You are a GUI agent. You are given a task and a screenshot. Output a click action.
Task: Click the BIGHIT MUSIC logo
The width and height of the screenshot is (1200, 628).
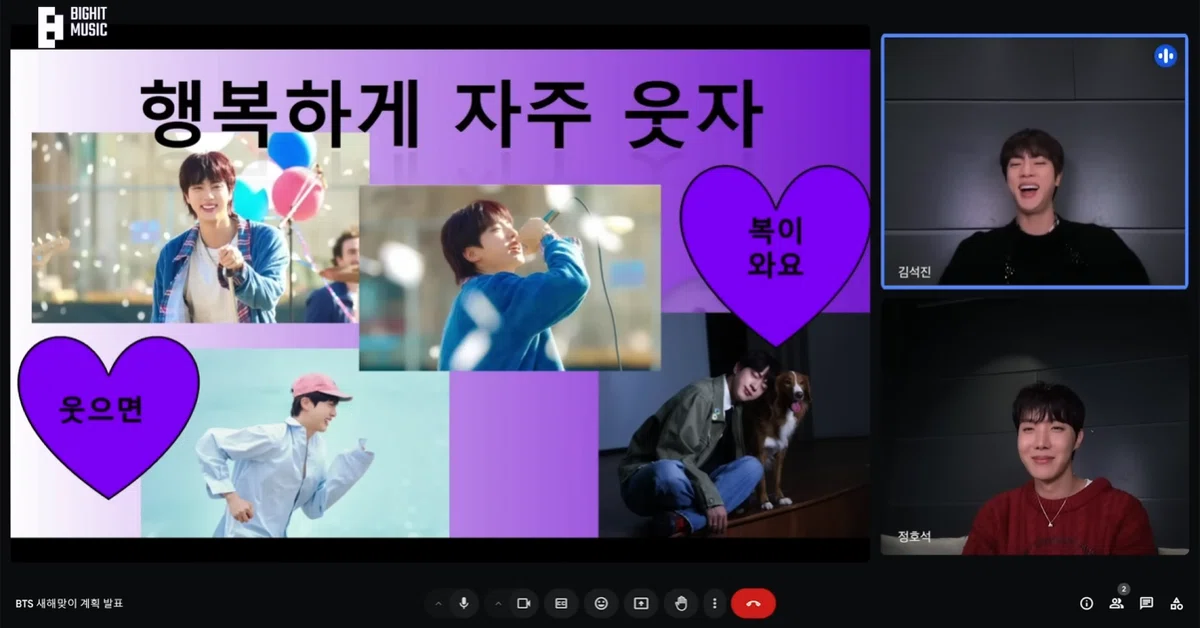coord(72,26)
